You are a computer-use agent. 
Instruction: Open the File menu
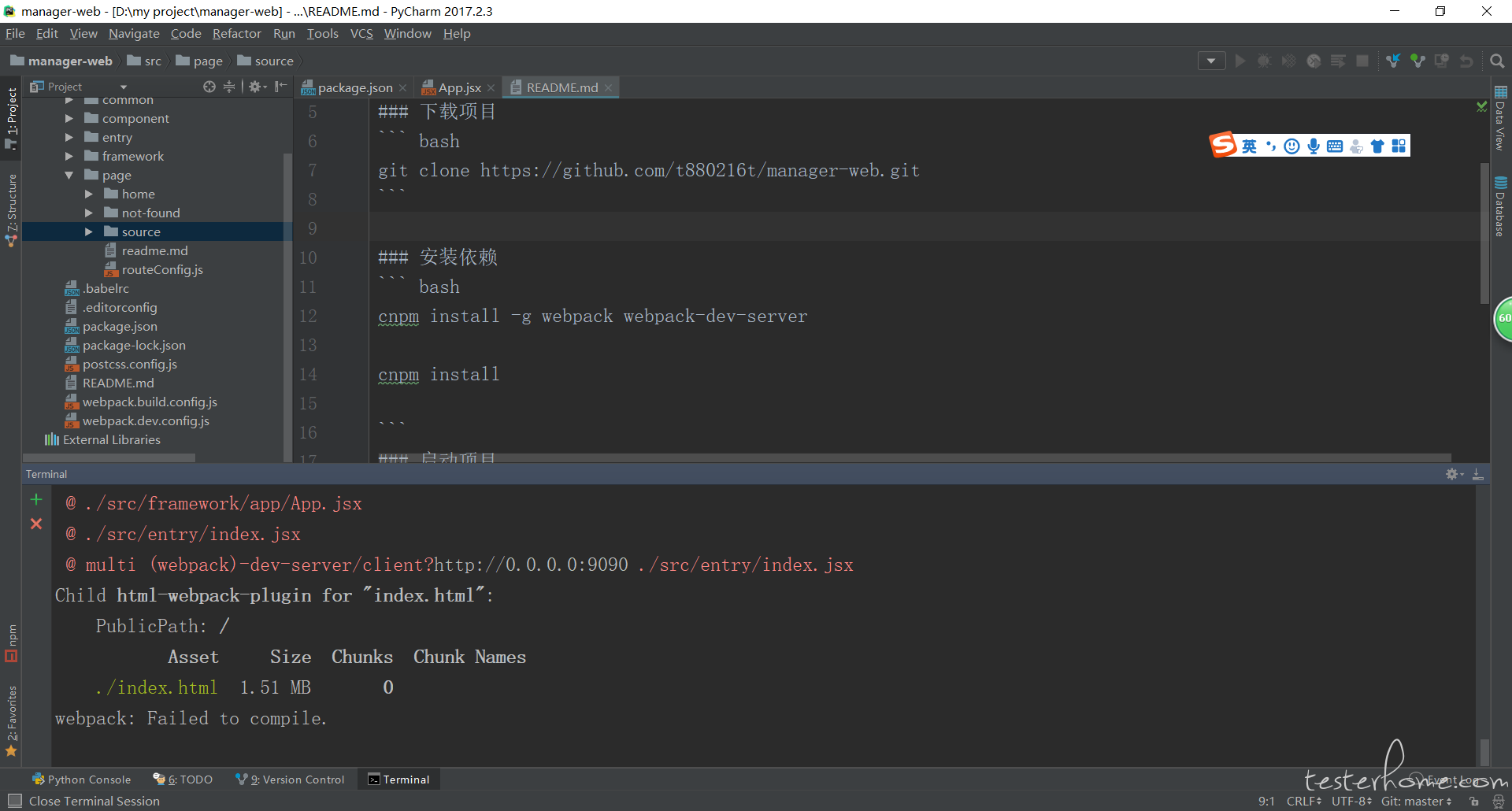(15, 33)
